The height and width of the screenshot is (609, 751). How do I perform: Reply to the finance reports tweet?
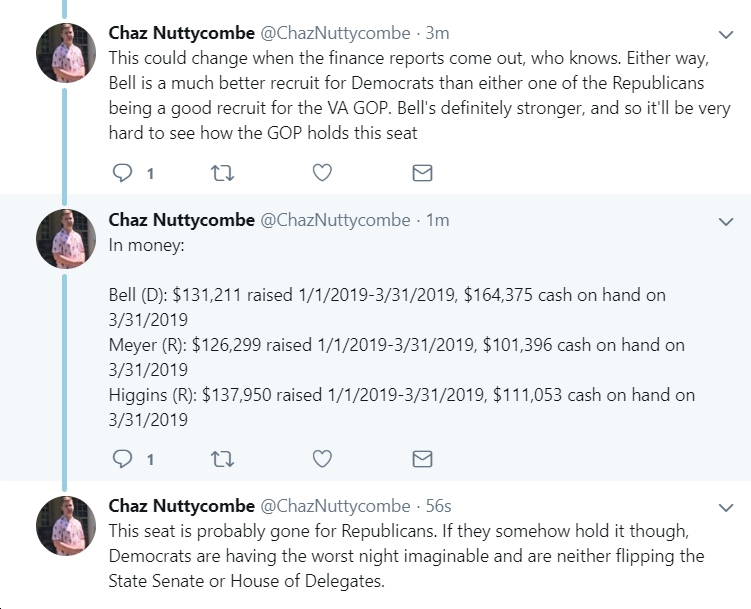[122, 173]
